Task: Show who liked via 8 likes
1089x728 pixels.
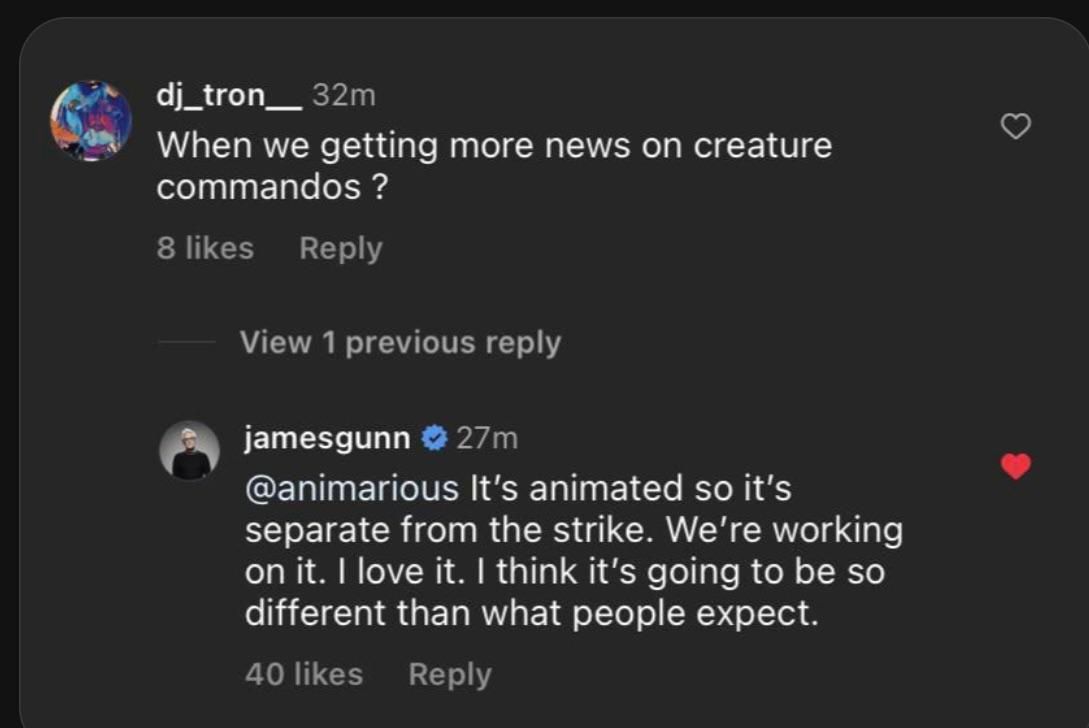Action: tap(205, 248)
